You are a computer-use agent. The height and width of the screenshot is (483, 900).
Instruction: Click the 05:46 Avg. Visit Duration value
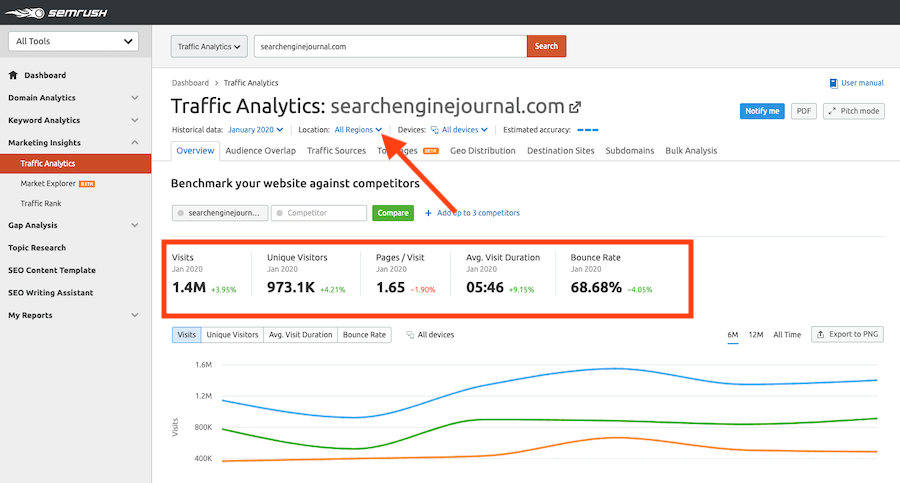click(485, 288)
